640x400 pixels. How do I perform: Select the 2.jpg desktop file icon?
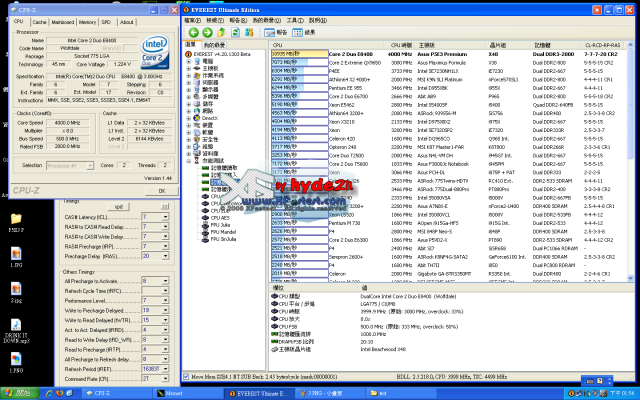[16, 292]
